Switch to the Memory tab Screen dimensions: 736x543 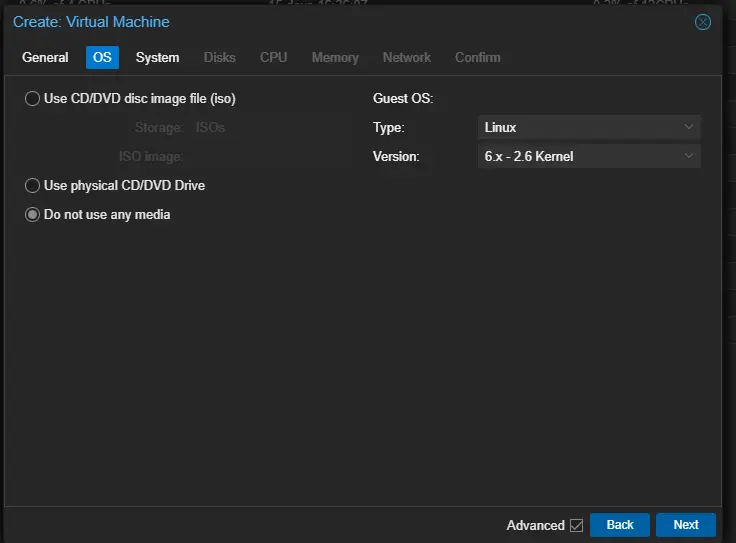pos(335,58)
